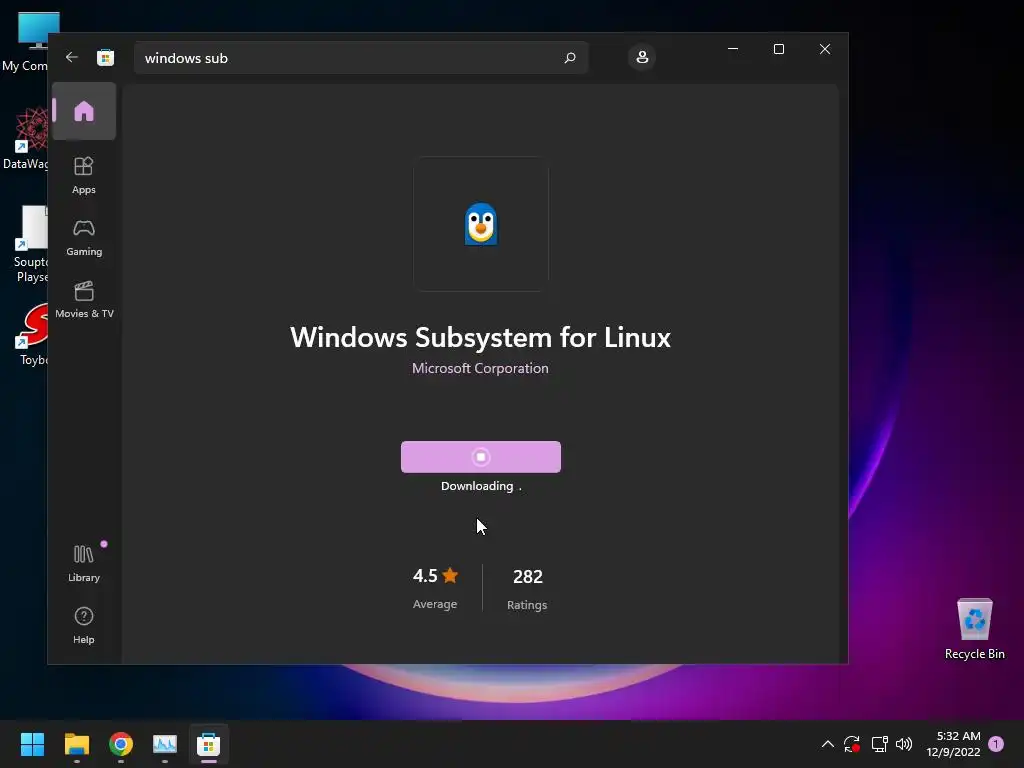Open the Library in the sidebar
This screenshot has width=1024, height=768.
pos(84,563)
